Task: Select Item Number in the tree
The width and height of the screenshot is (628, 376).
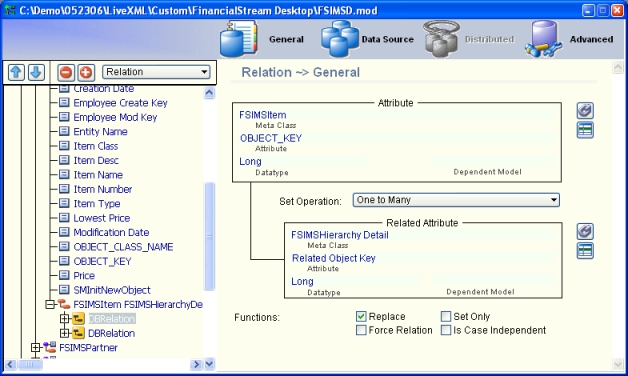Action: click(103, 189)
